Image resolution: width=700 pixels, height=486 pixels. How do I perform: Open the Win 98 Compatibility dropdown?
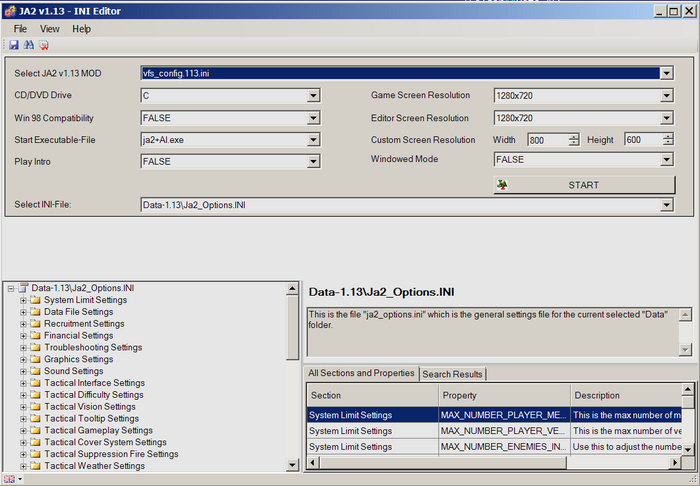[313, 118]
